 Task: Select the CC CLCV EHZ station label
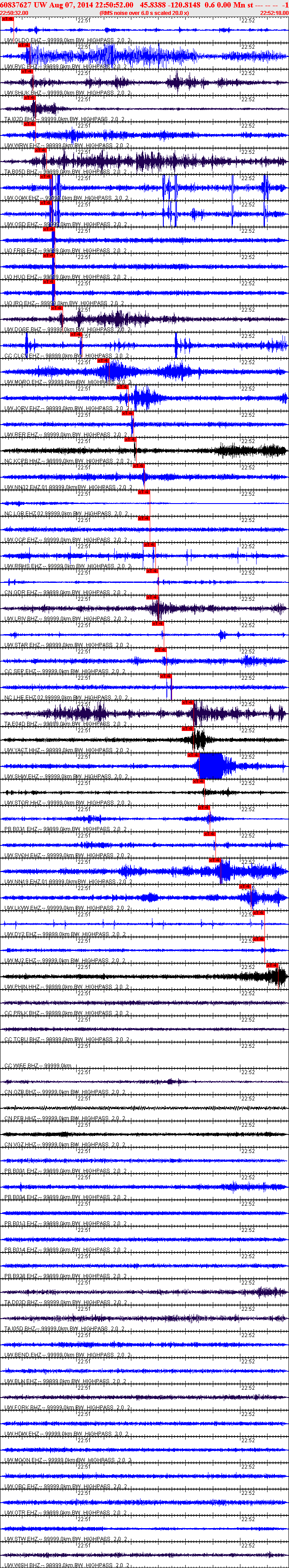click(66, 355)
